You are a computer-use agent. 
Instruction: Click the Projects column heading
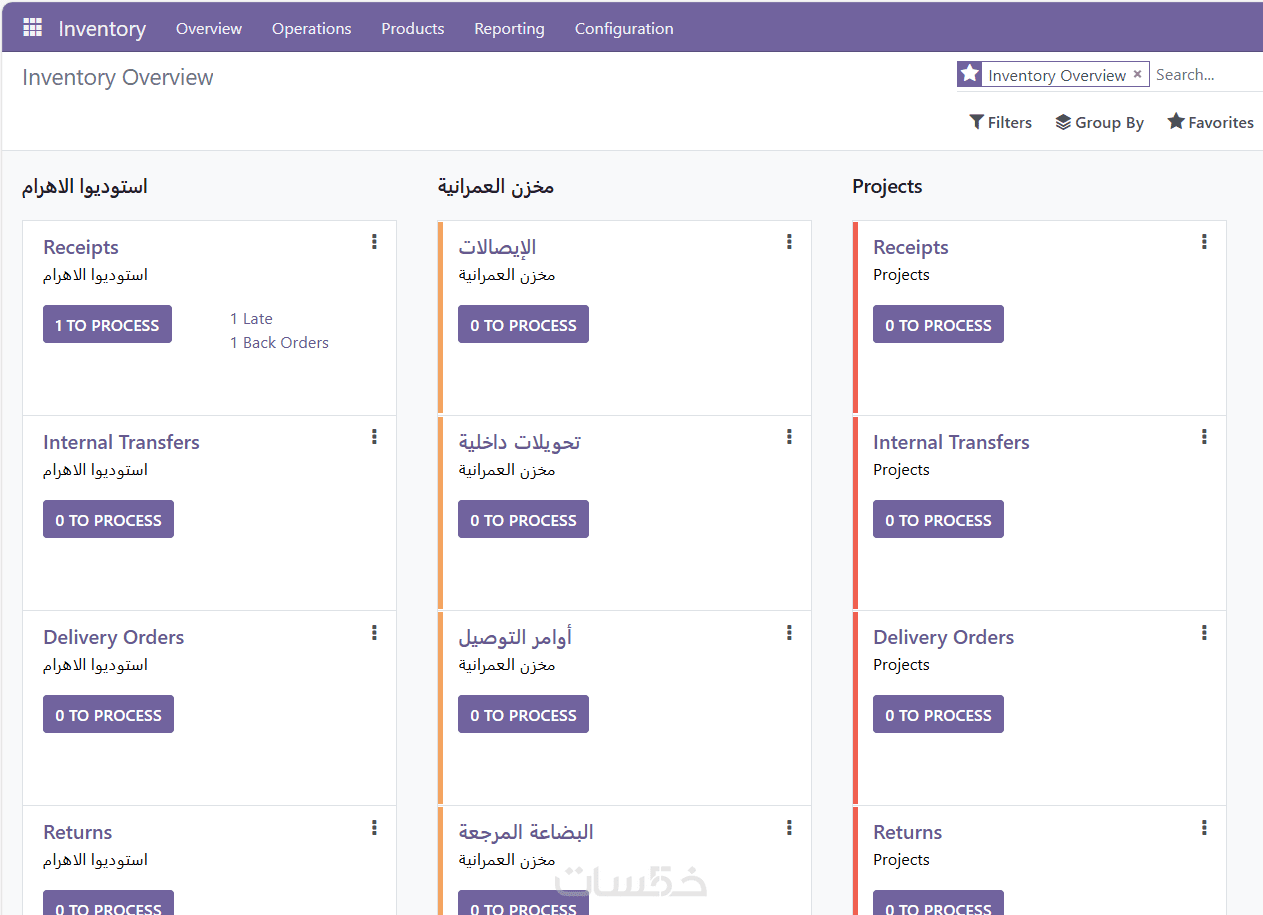887,187
